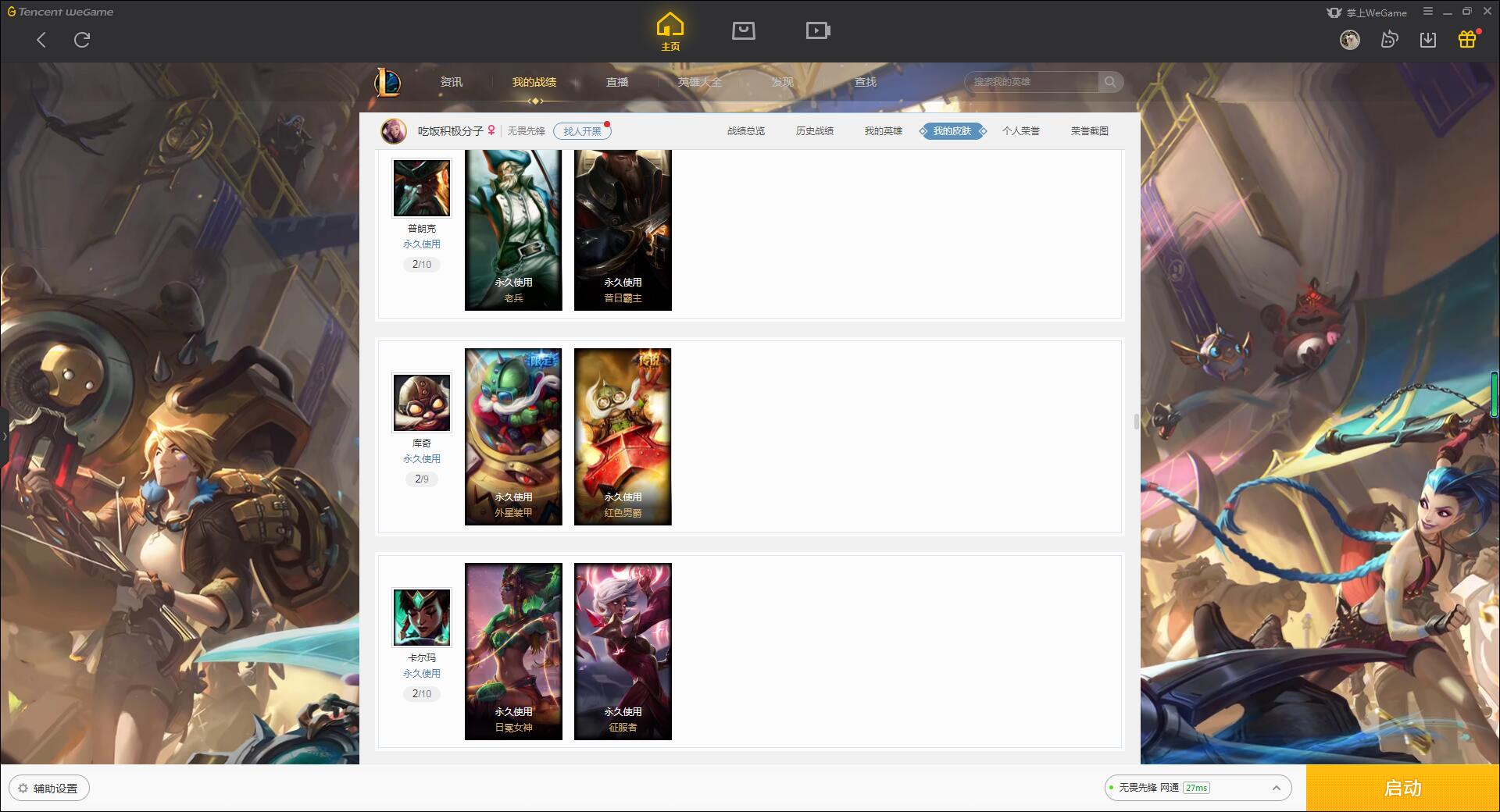Click the skin list scrollbar handle
1500x812 pixels.
1137,422
